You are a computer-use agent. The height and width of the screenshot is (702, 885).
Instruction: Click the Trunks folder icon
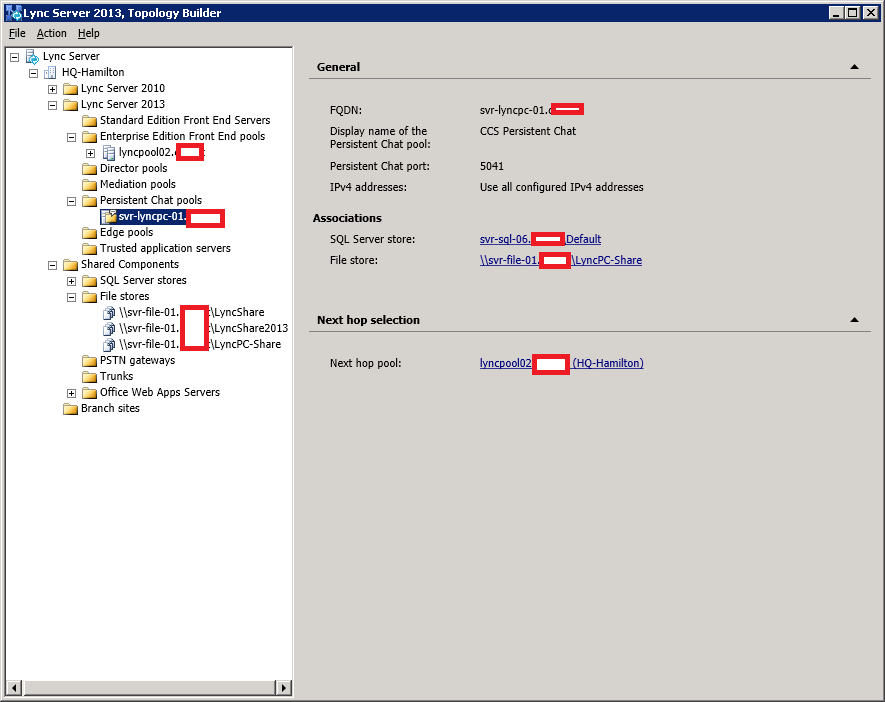point(89,376)
